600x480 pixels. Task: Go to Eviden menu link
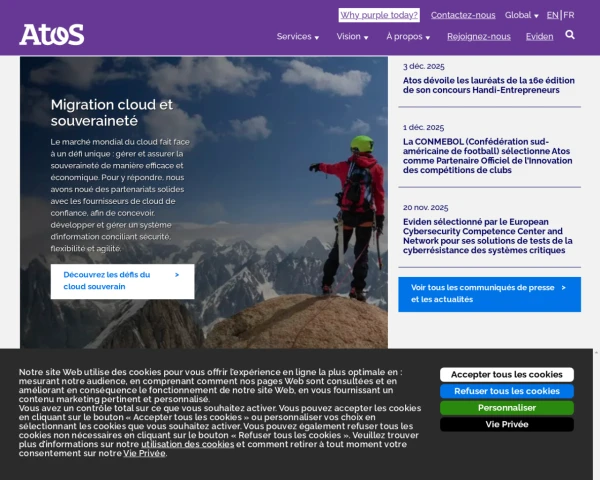coord(539,37)
